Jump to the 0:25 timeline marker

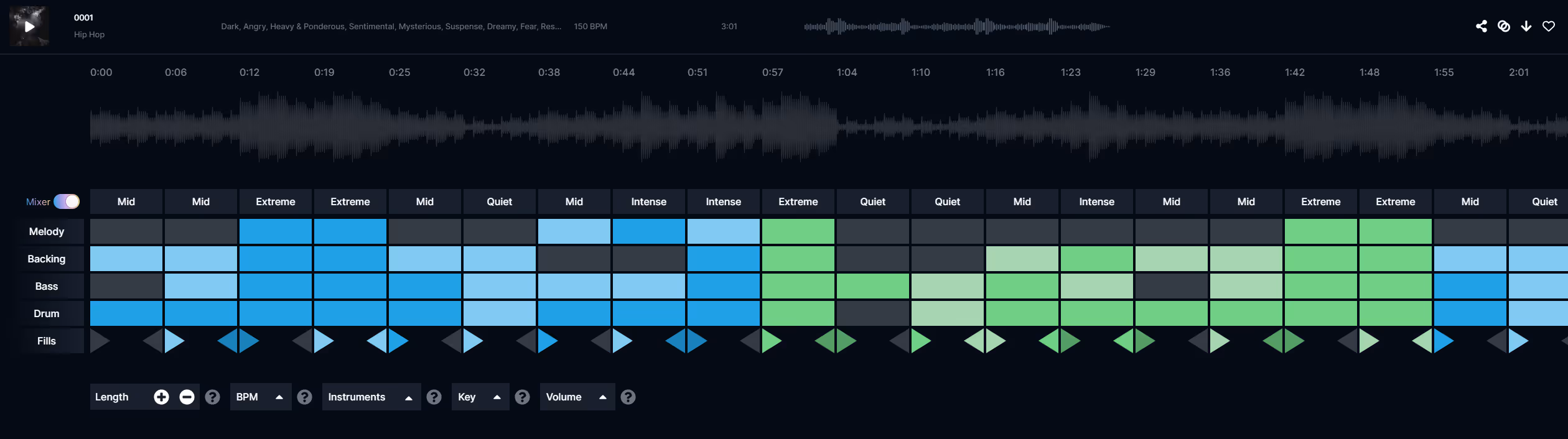[x=399, y=72]
